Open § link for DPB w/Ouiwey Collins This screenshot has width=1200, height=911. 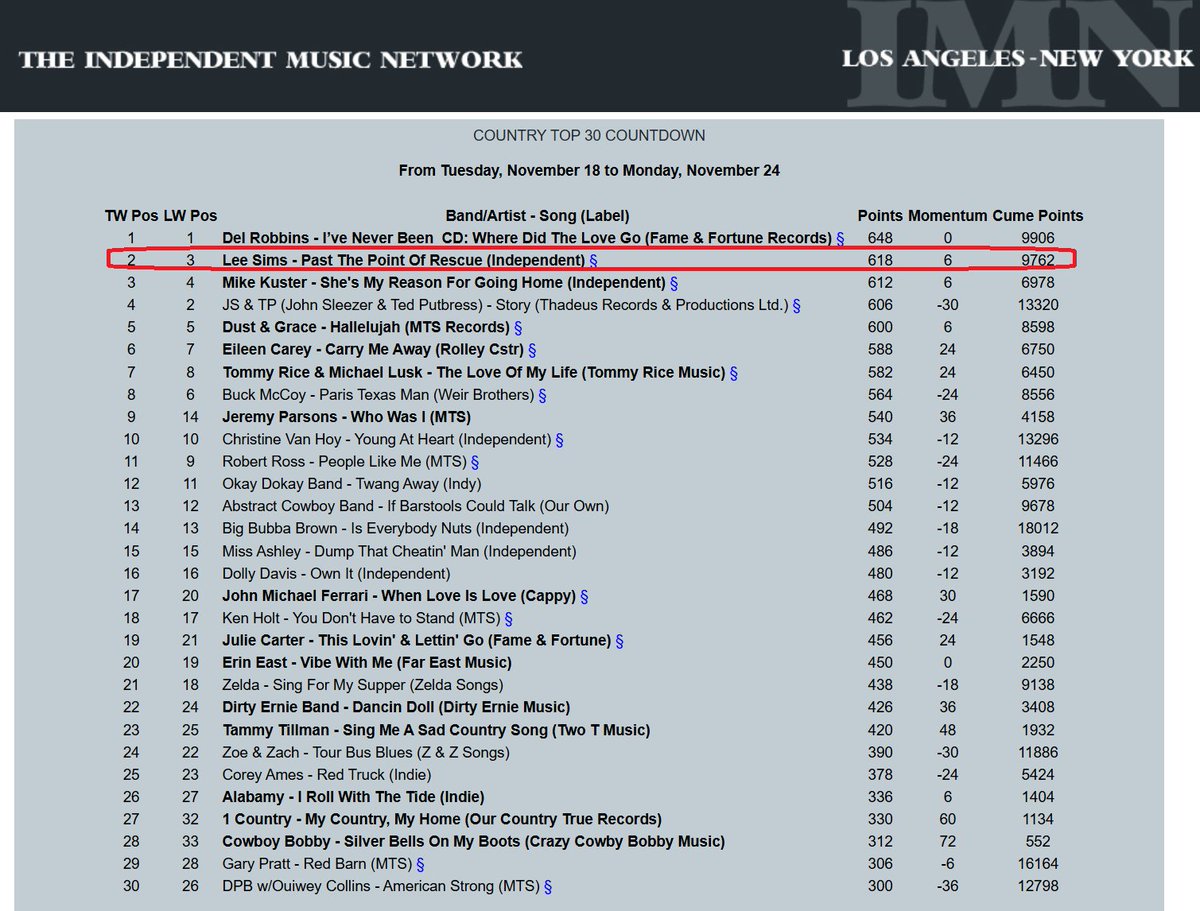[548, 886]
